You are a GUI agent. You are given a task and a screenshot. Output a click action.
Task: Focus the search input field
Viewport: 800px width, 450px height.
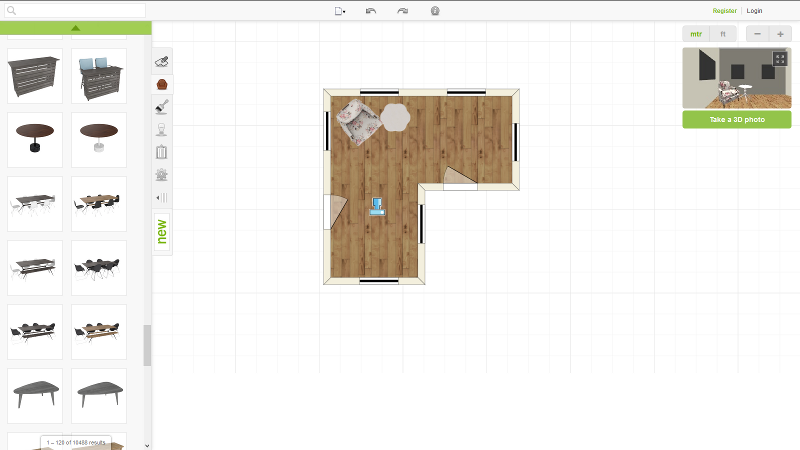click(76, 10)
